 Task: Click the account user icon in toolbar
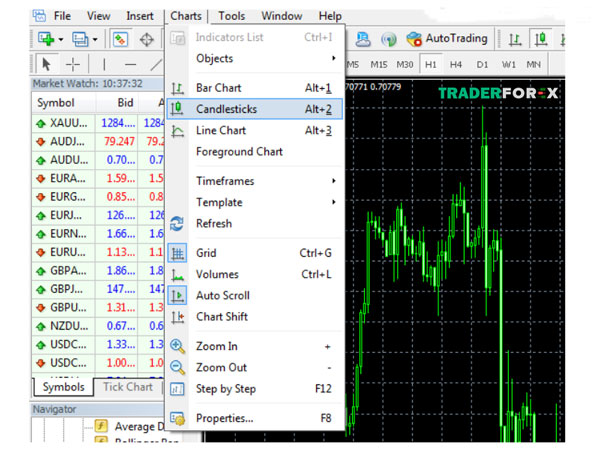[362, 39]
